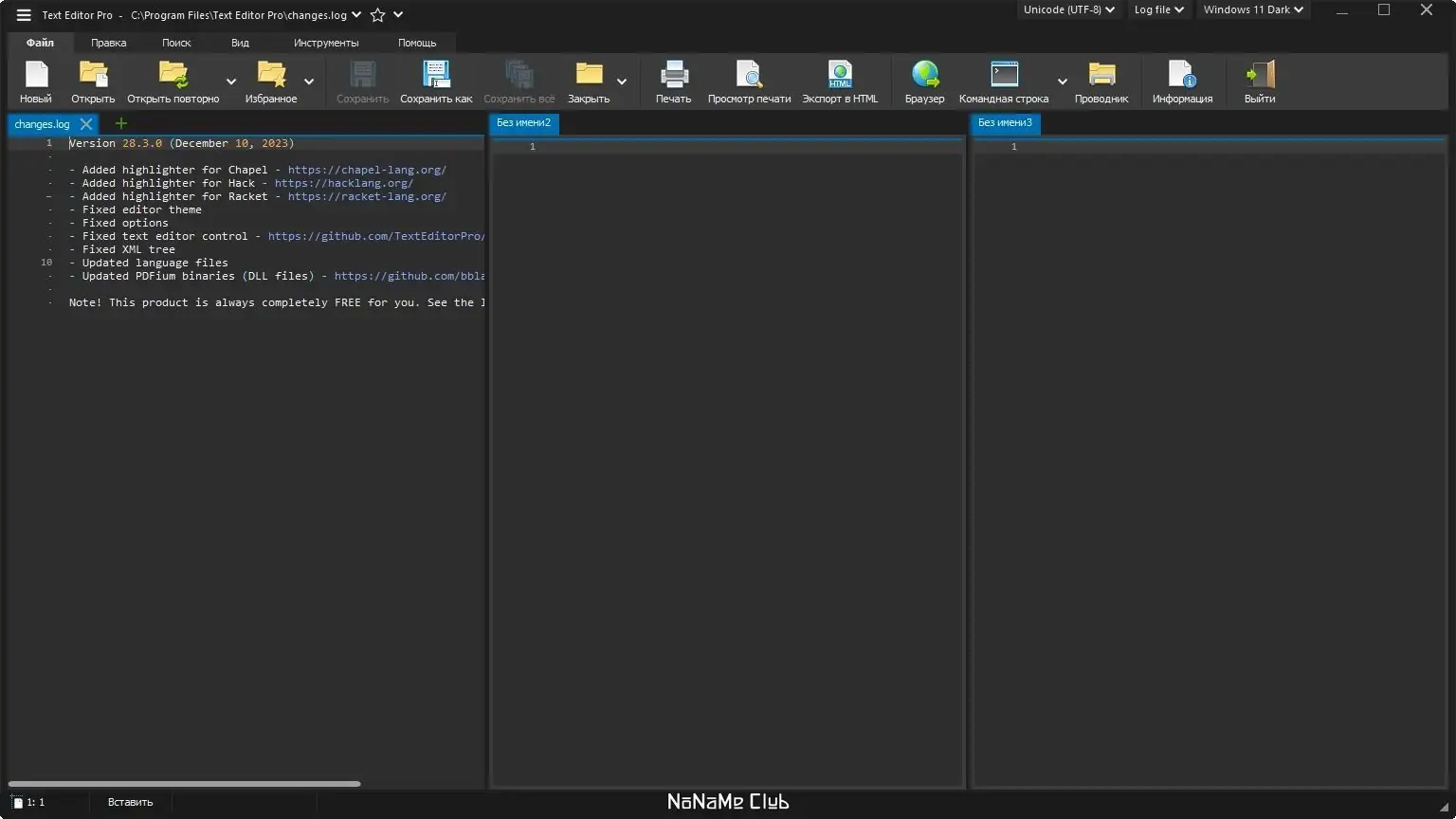Click the '- Updated language files' line
Viewport: 1456px width, 819px height.
(149, 263)
